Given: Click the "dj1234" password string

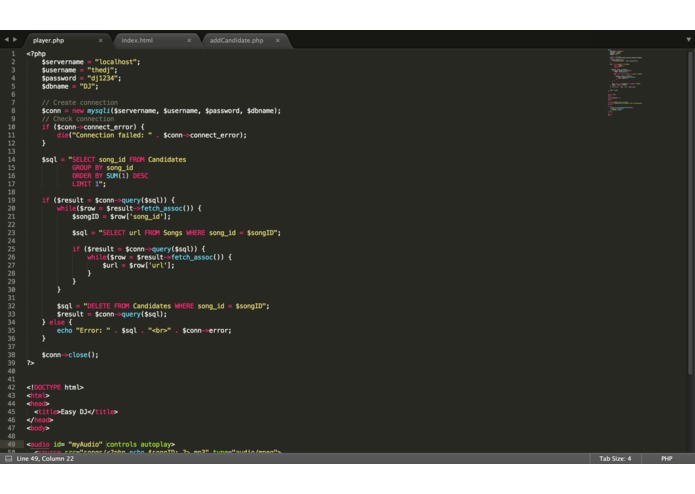Looking at the screenshot, I should (102, 78).
